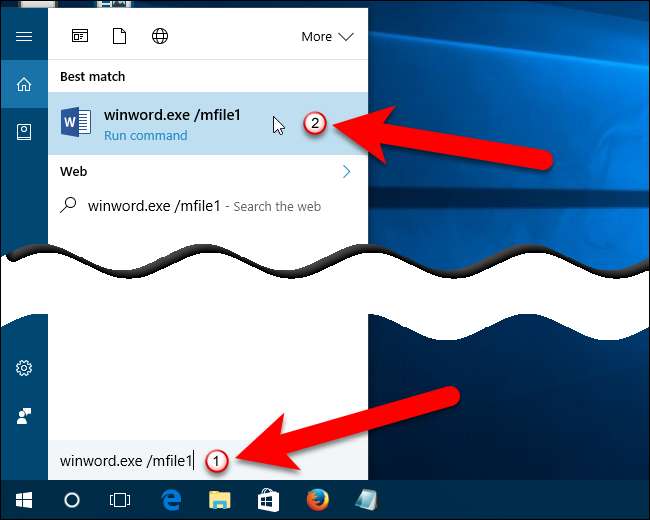Expand the Web results chevron
This screenshot has height=520, width=650.
[347, 171]
